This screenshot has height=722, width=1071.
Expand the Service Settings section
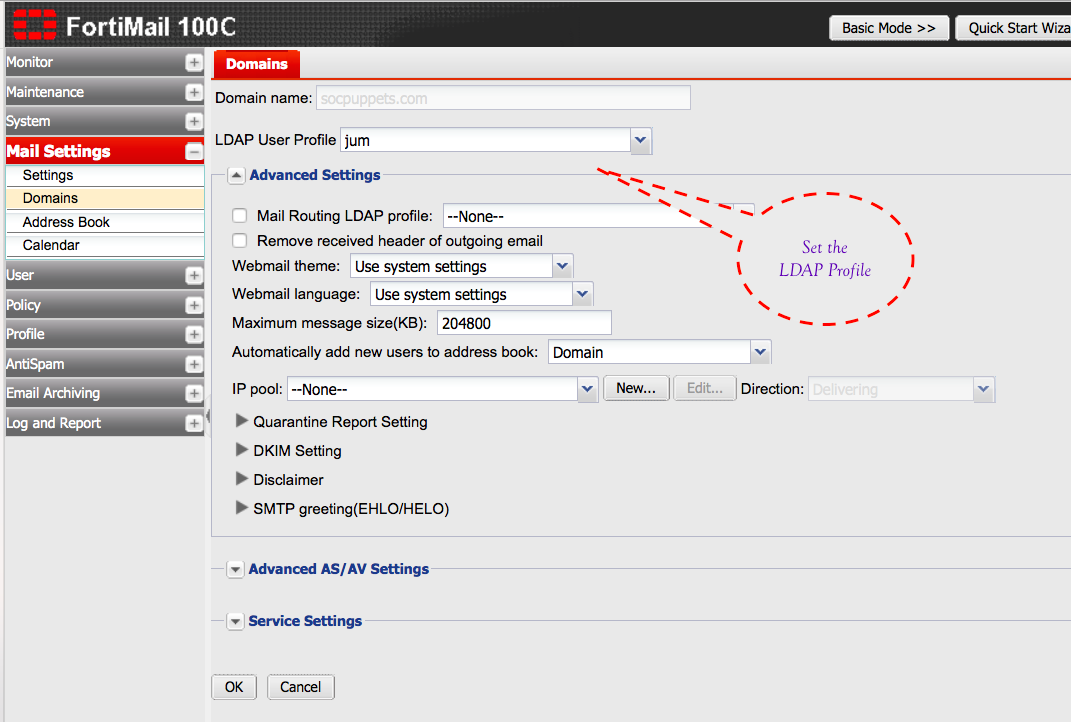[235, 621]
